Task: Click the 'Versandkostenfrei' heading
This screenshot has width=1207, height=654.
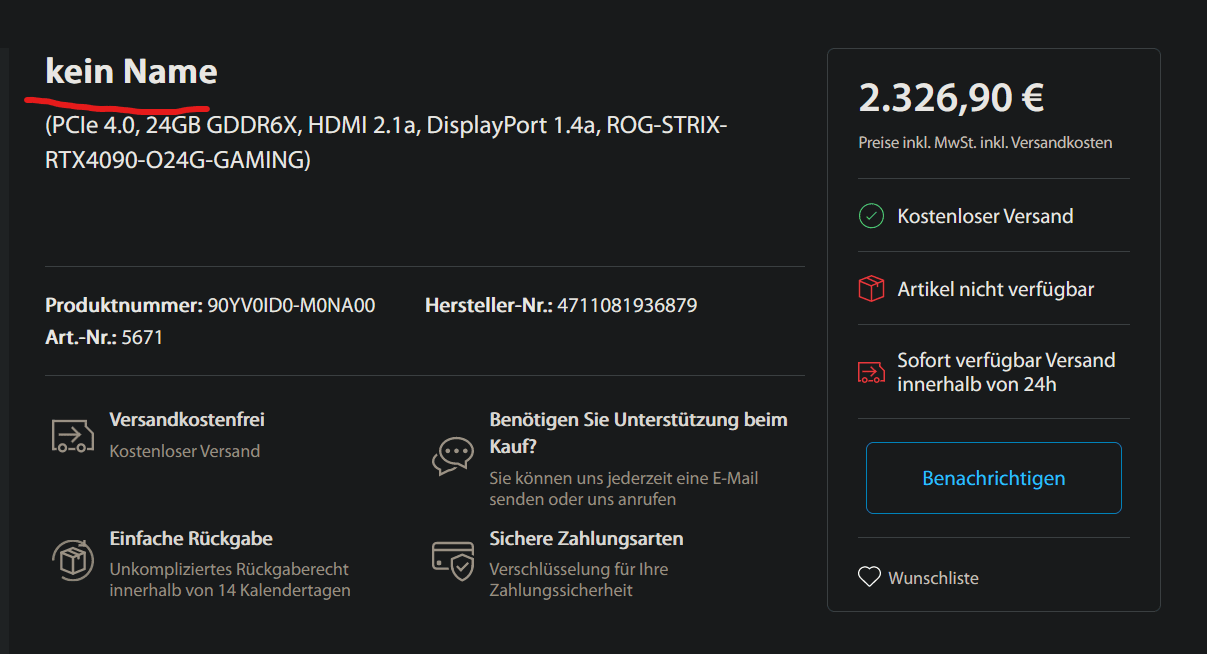Action: (x=187, y=420)
